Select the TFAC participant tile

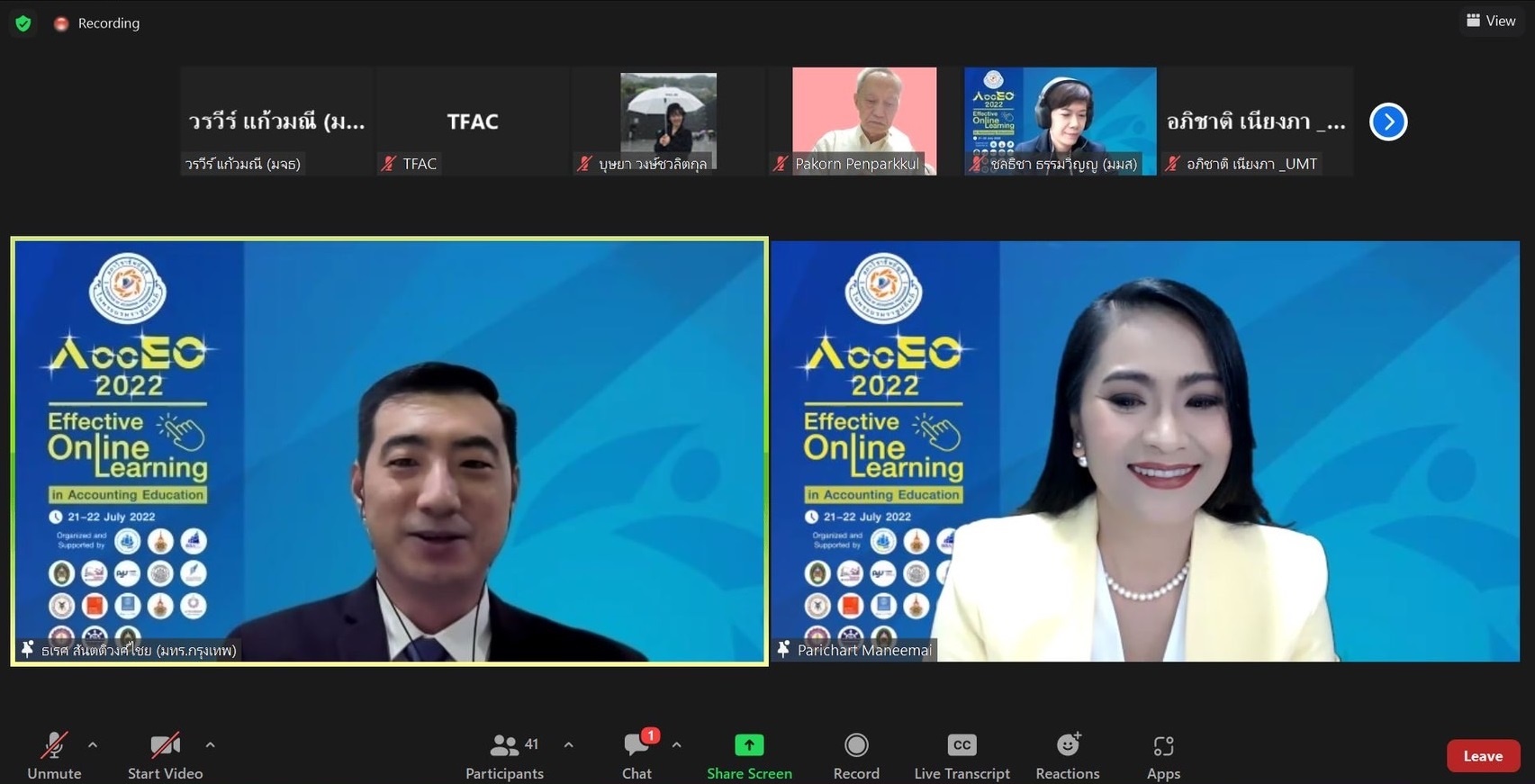473,121
